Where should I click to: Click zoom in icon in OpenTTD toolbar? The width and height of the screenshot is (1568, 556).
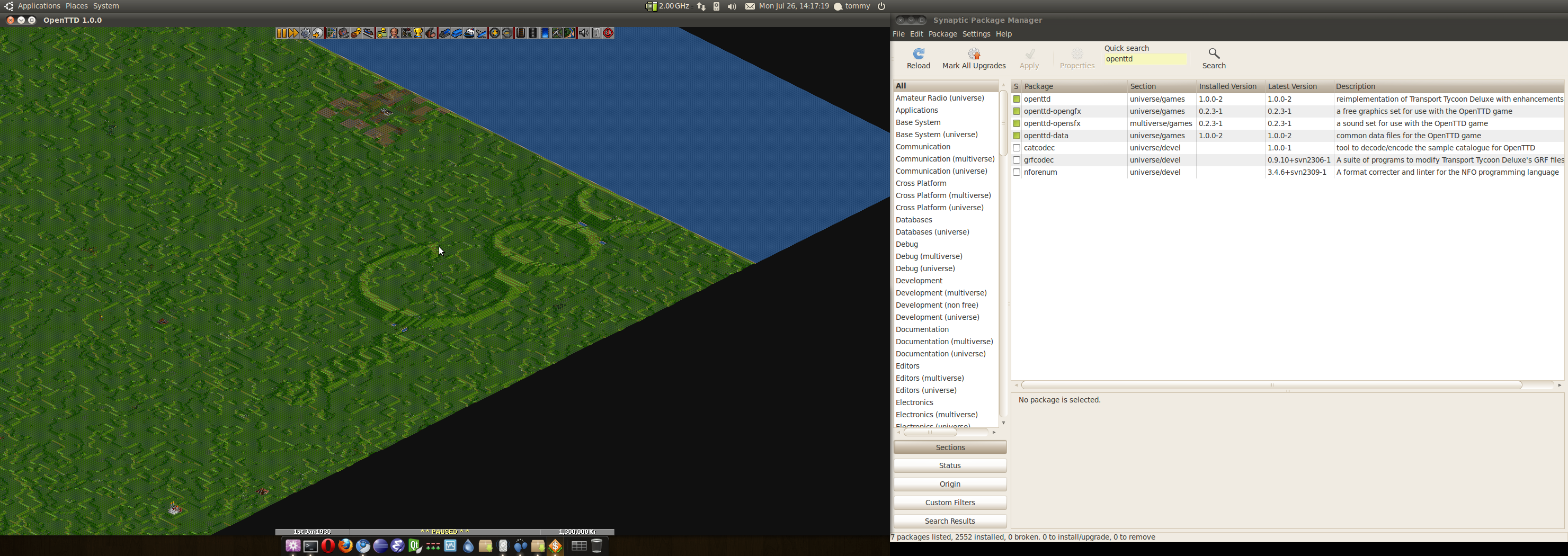pyautogui.click(x=495, y=33)
